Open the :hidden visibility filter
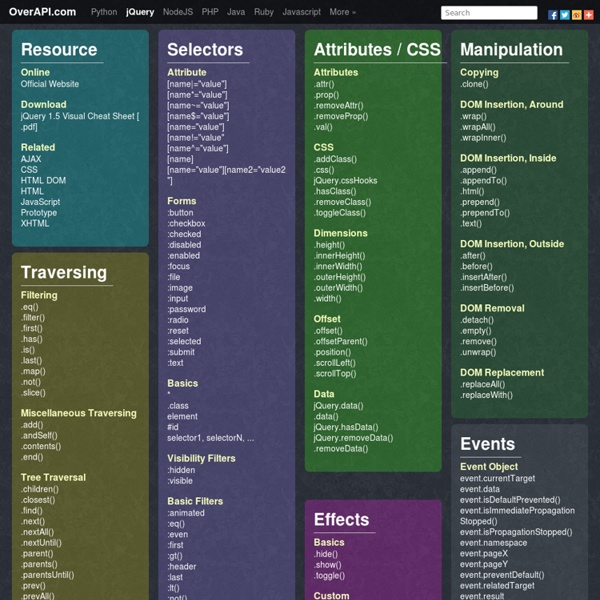600x600 pixels. pos(181,470)
